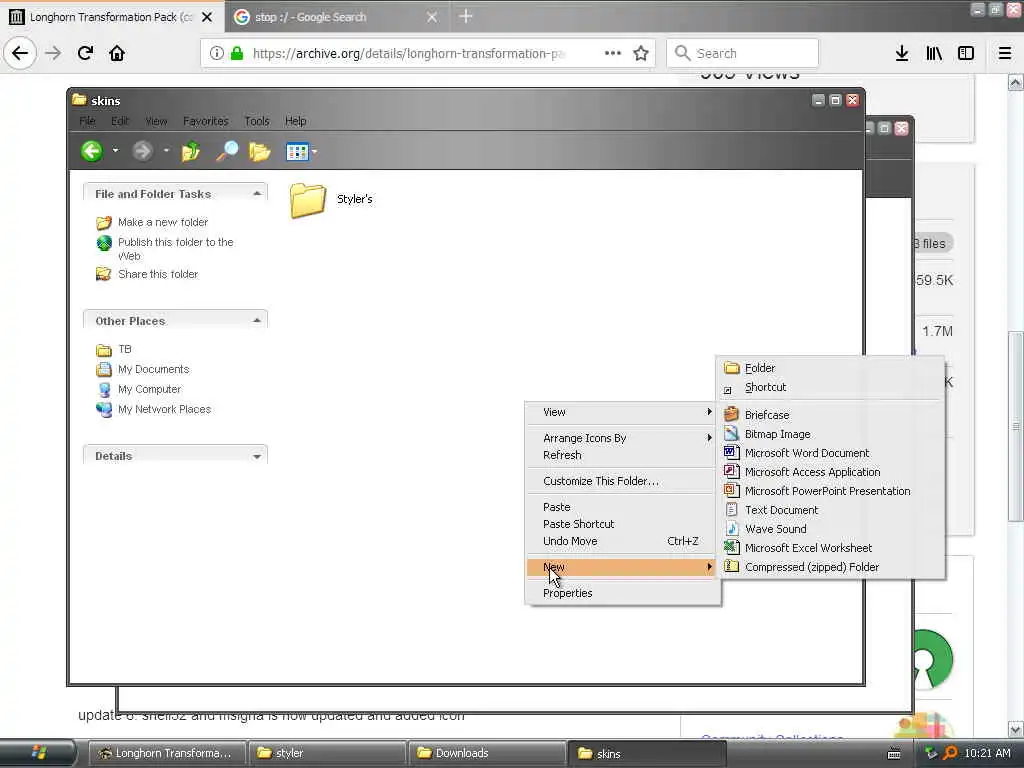Screen dimensions: 1024x768
Task: Create a new Wave Sound
Action: 831,529
